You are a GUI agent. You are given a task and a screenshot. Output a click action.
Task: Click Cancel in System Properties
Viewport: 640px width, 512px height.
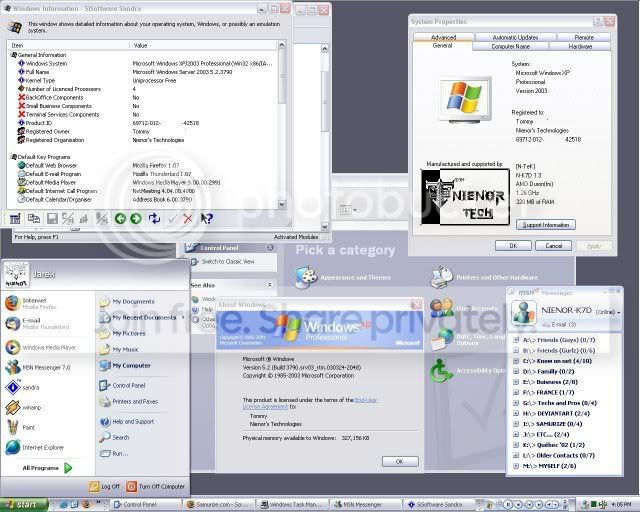553,246
